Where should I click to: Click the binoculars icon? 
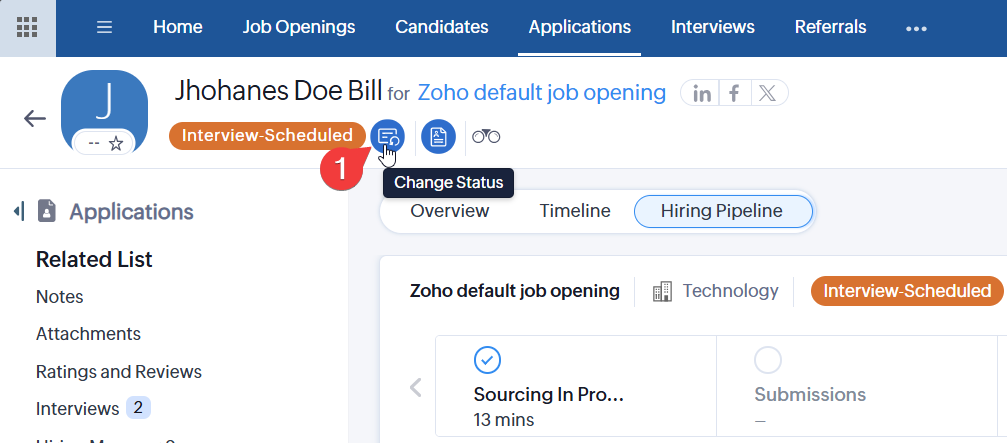point(486,136)
